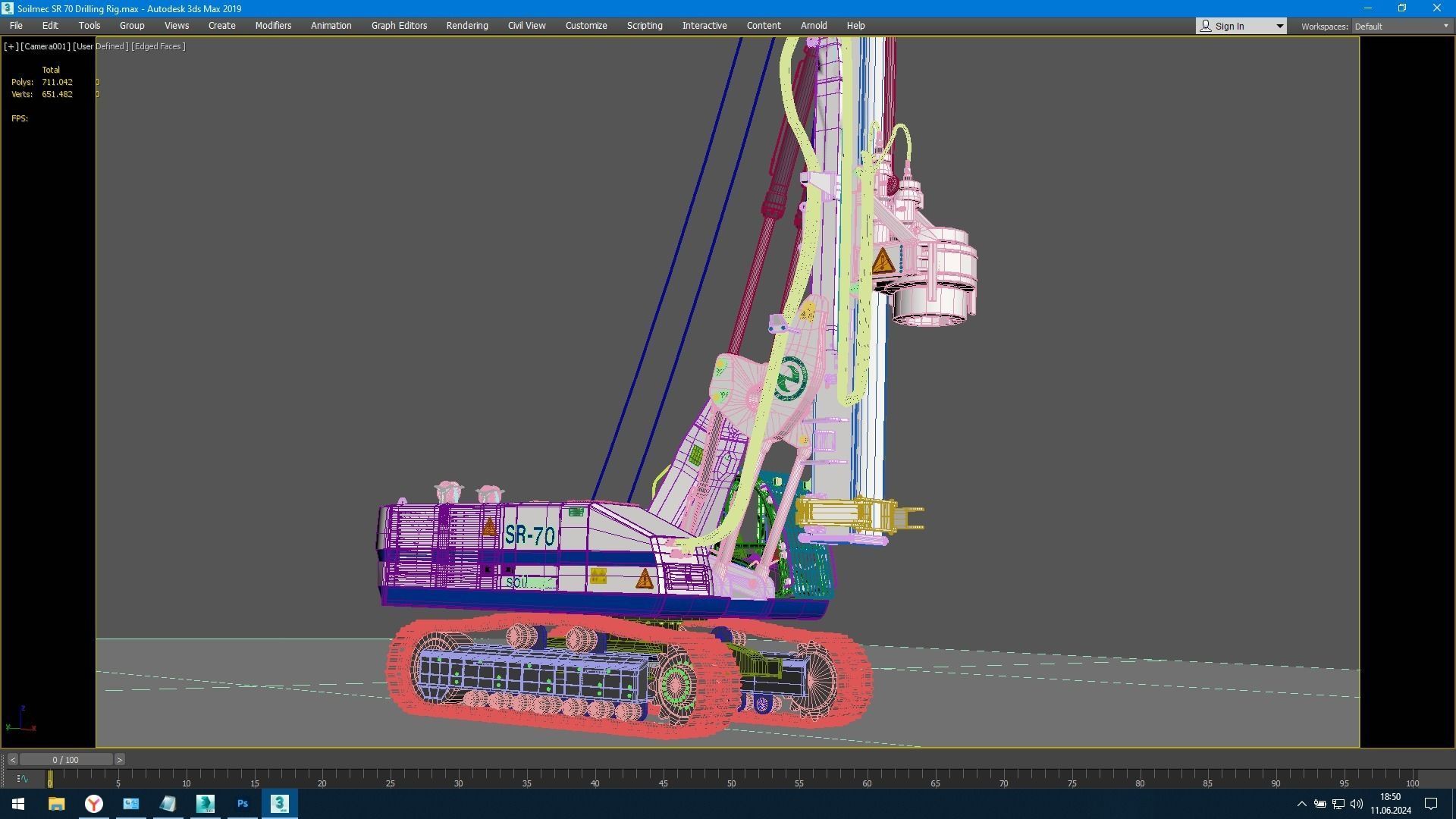The height and width of the screenshot is (819, 1456).
Task: Open the Rendering menu
Action: pos(467,26)
